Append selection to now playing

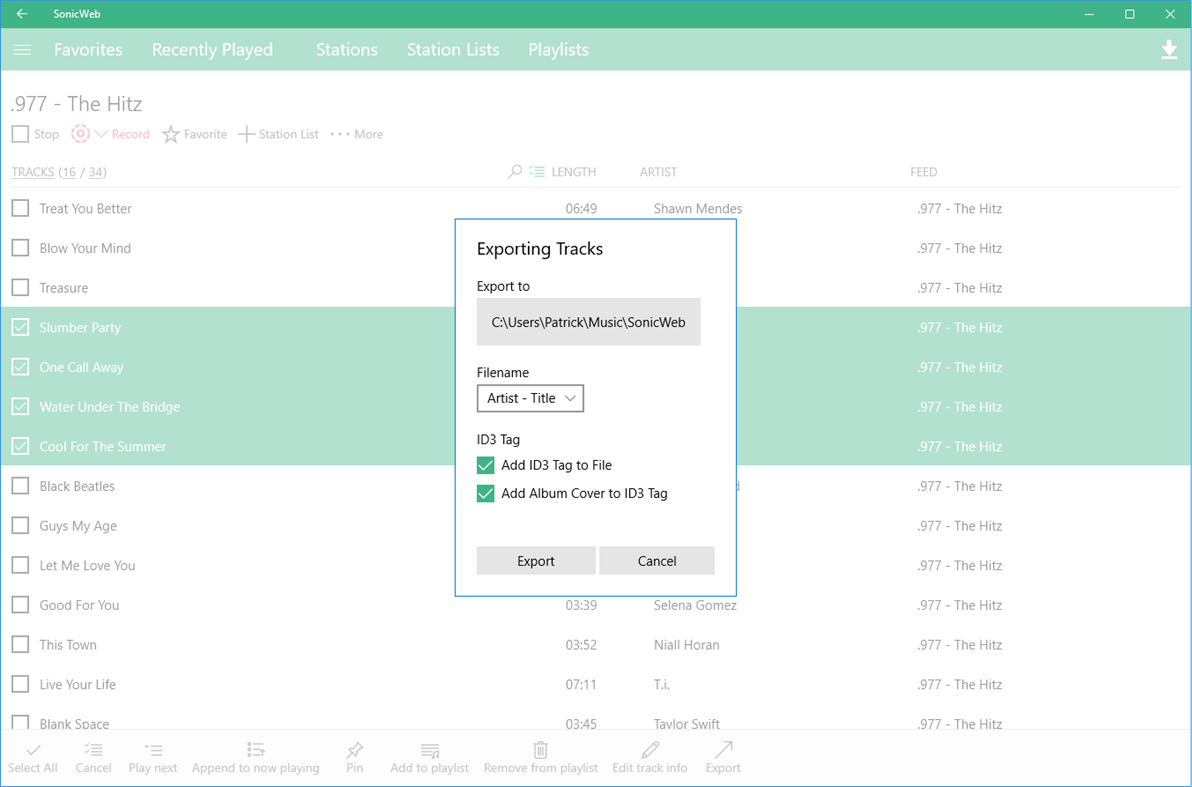(255, 758)
